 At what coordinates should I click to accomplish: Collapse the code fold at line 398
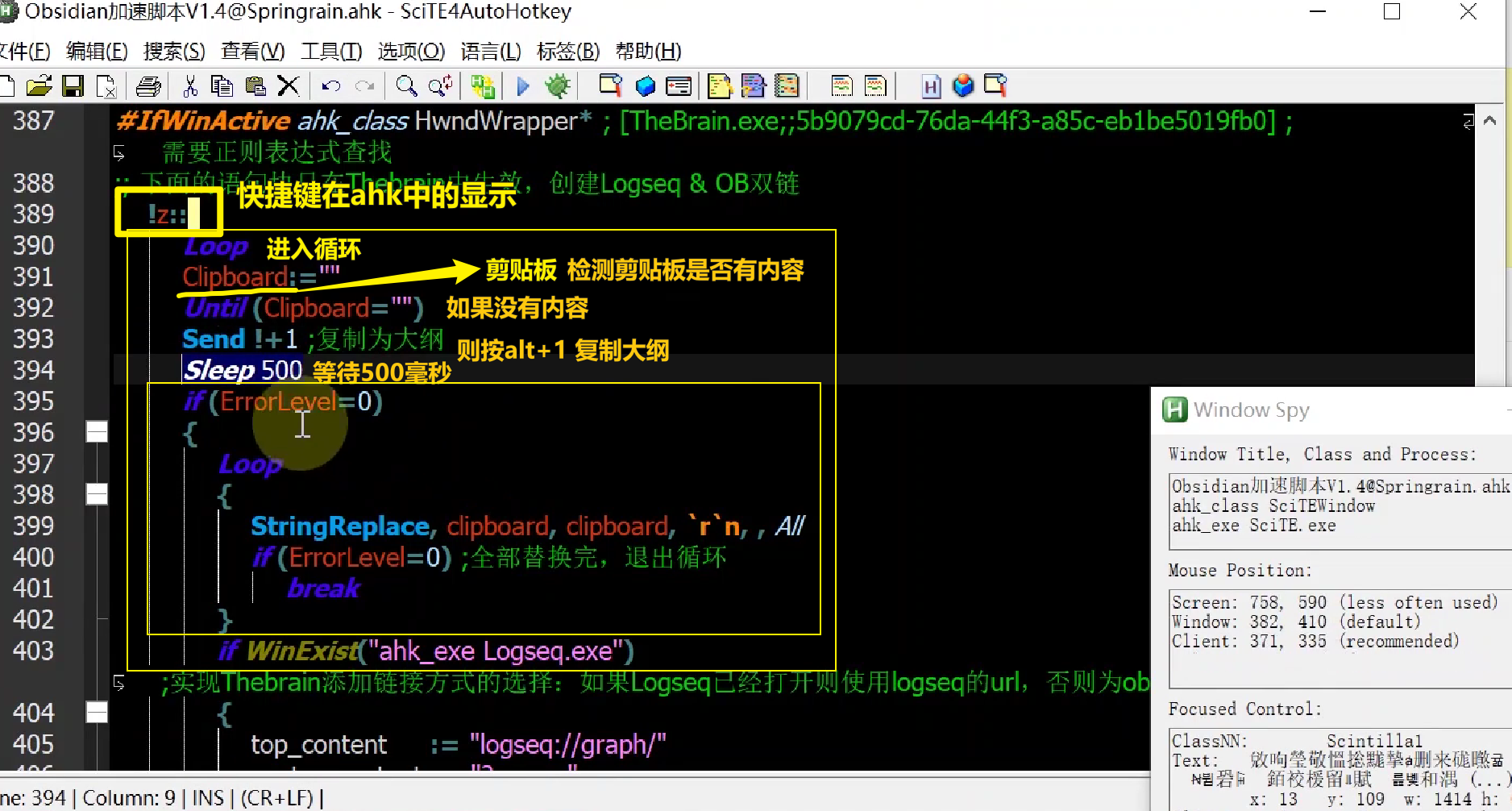point(97,494)
